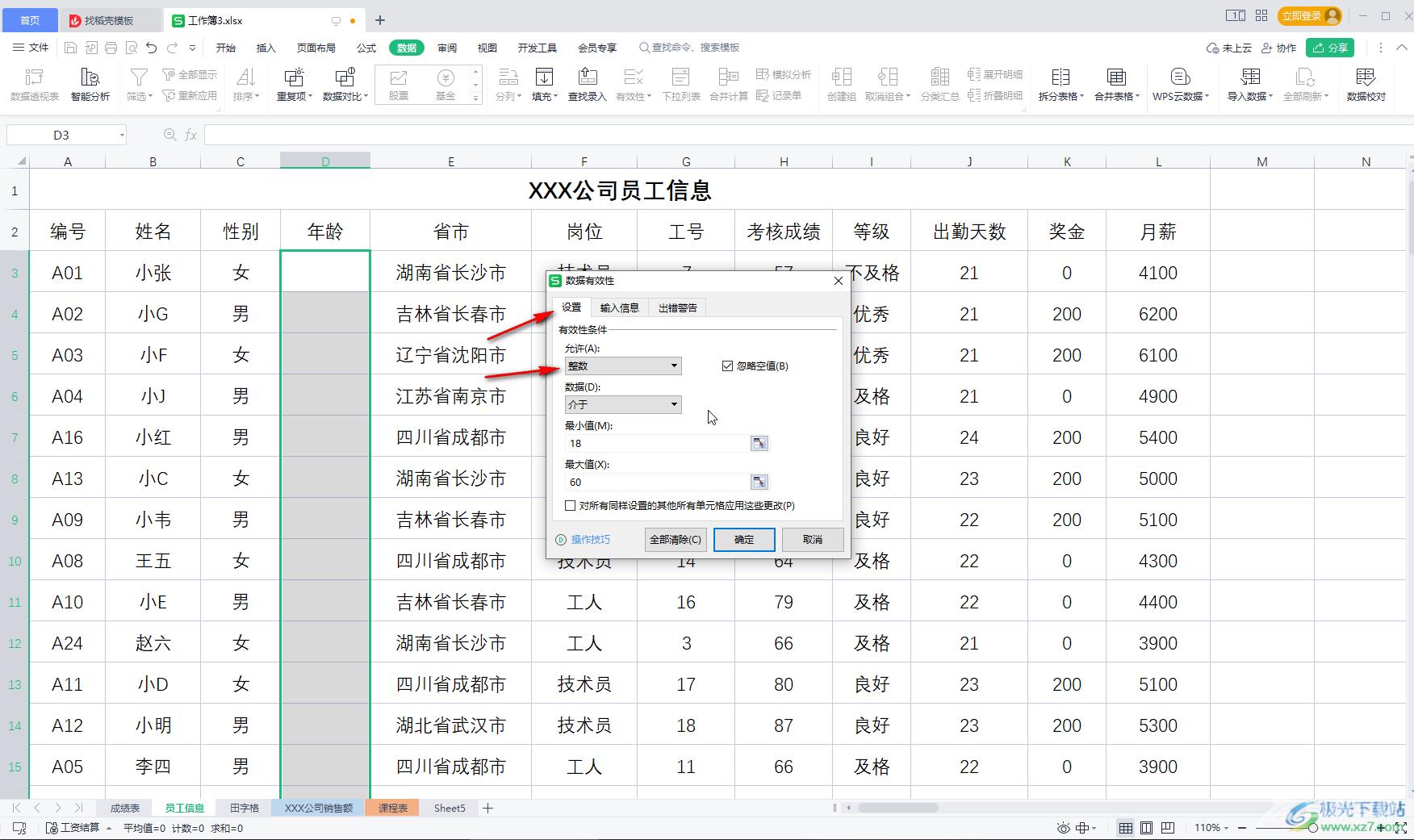Open the 操作技巧 tips link
This screenshot has width=1414, height=840.
tap(584, 540)
